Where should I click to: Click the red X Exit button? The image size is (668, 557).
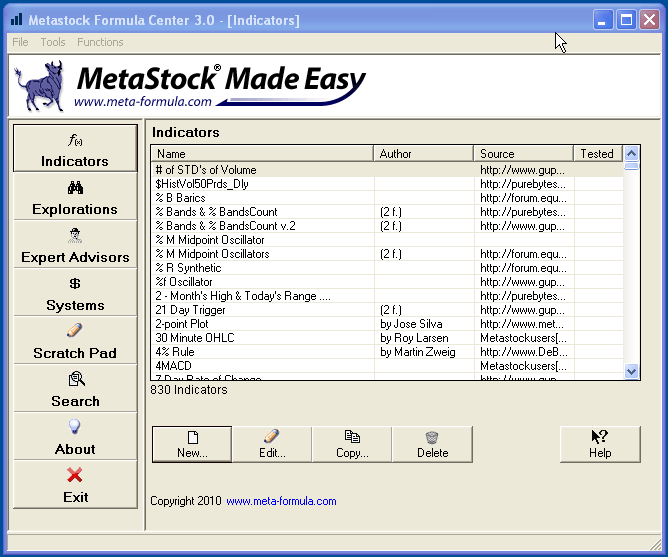[75, 484]
